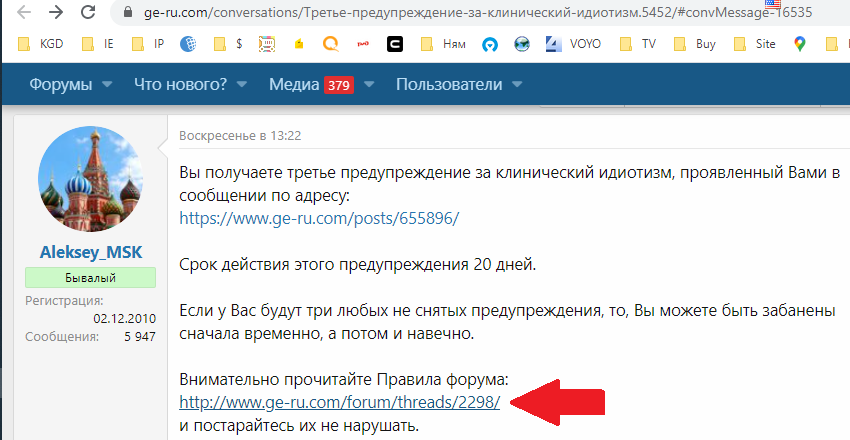This screenshot has width=850, height=440.
Task: Expand the Форумы dropdown arrow
Action: (107, 86)
